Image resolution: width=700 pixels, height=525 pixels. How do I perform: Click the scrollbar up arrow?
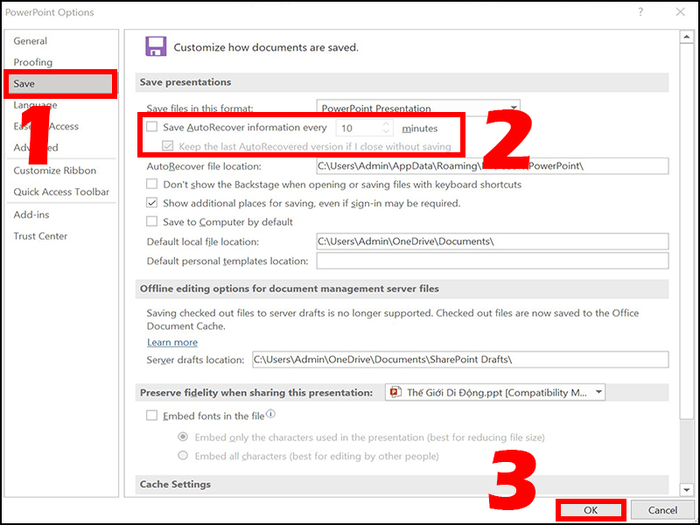click(687, 37)
